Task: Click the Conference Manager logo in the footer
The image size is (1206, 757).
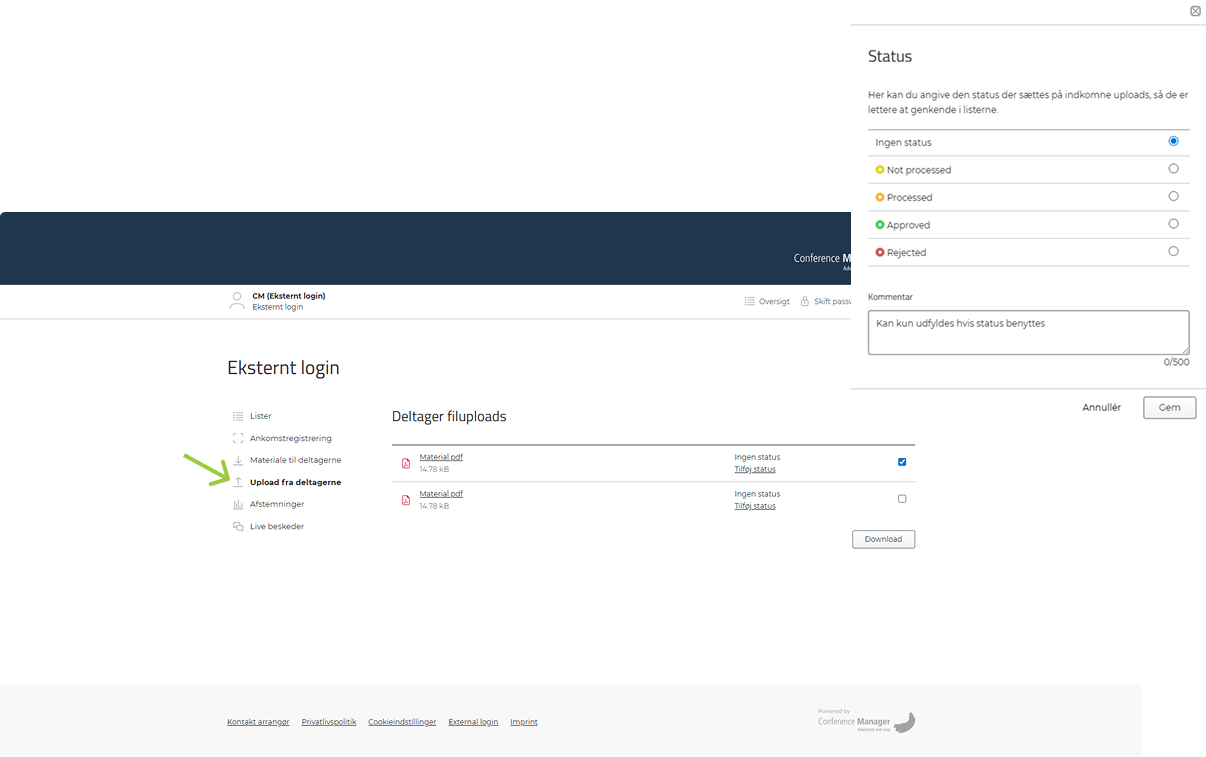Action: 866,721
